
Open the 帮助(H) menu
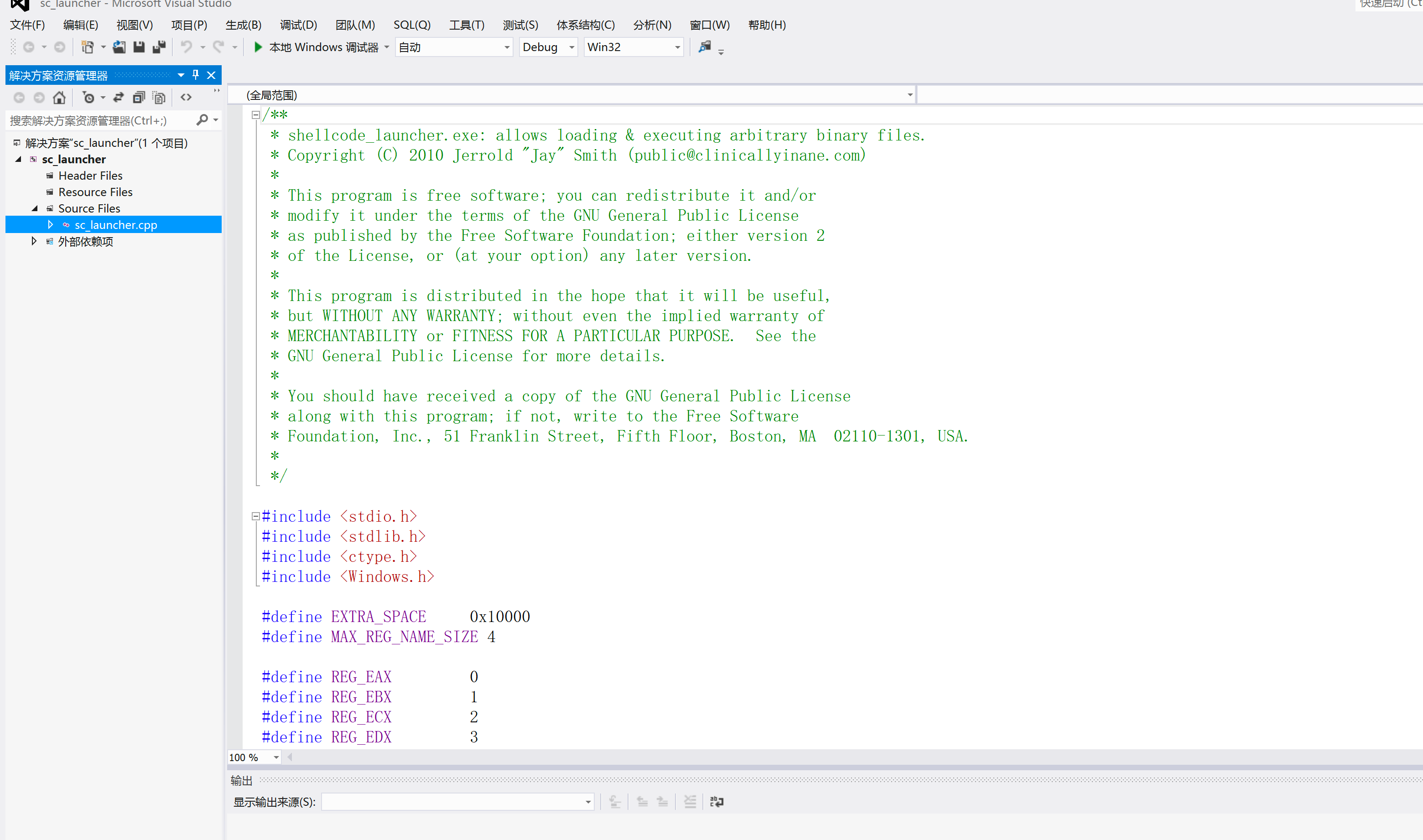tap(767, 25)
